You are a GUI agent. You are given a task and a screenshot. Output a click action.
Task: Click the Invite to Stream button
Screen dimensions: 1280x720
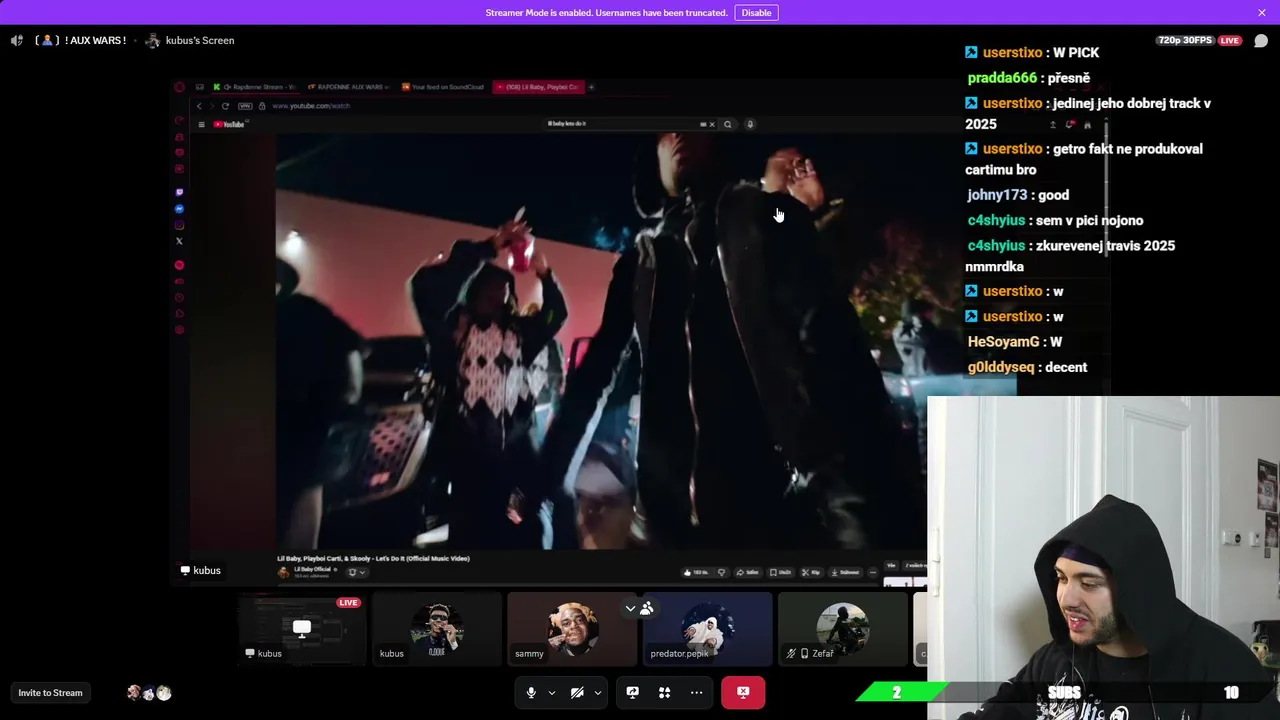click(x=50, y=692)
